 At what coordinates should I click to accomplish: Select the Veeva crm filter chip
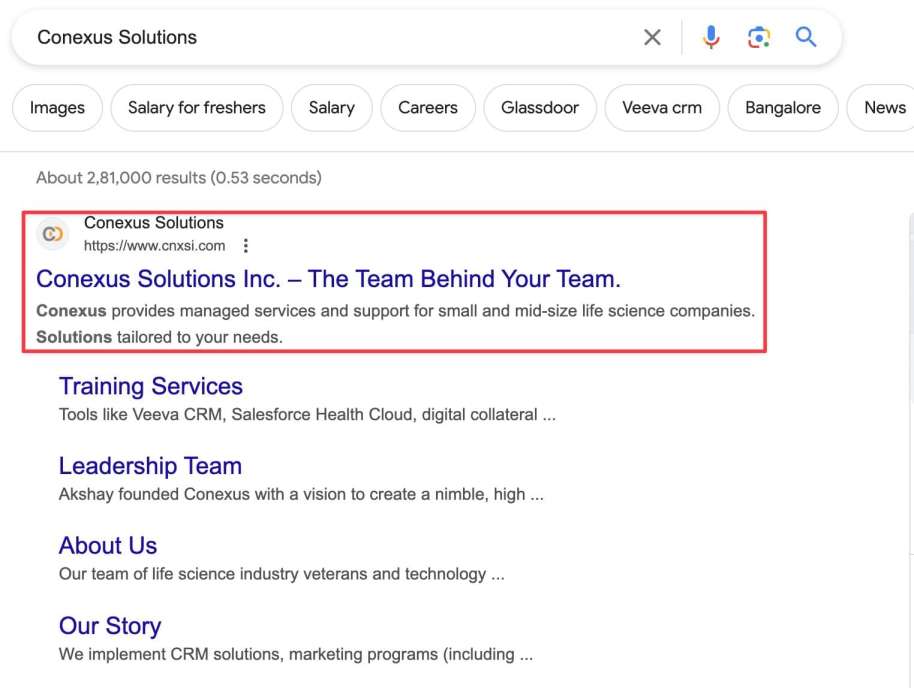tap(662, 108)
